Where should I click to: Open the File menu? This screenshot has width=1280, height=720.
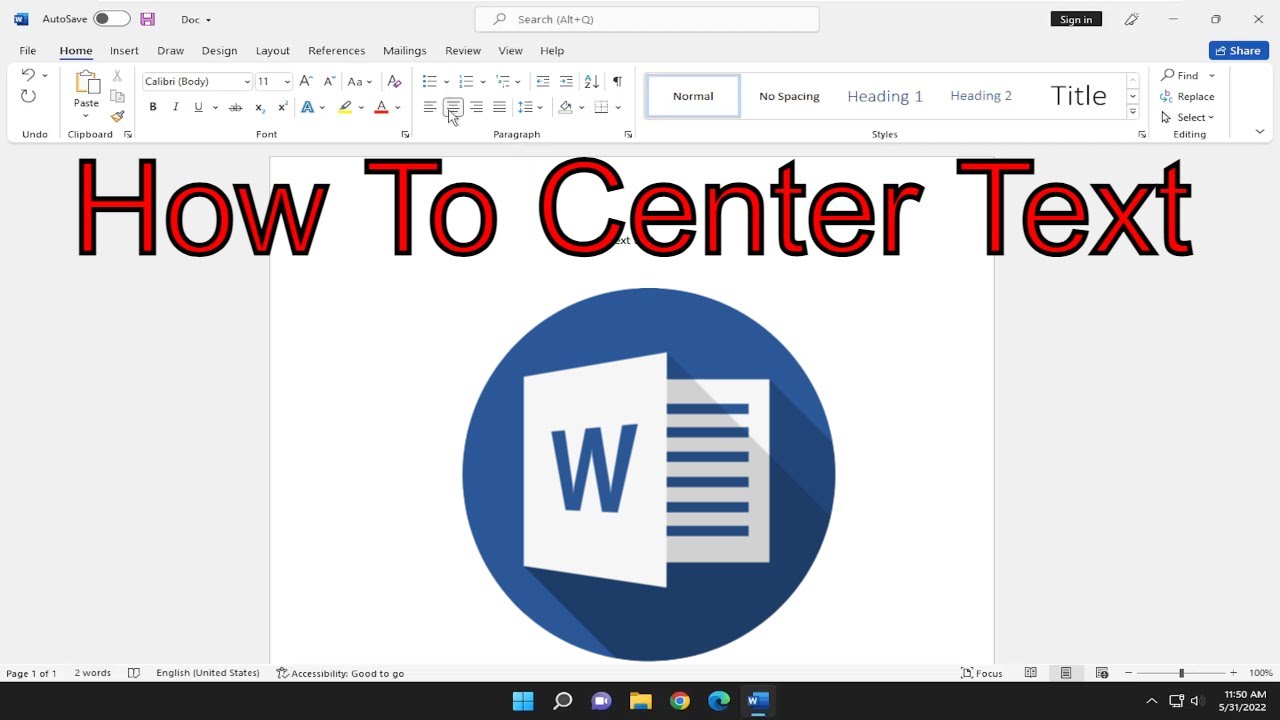click(28, 50)
